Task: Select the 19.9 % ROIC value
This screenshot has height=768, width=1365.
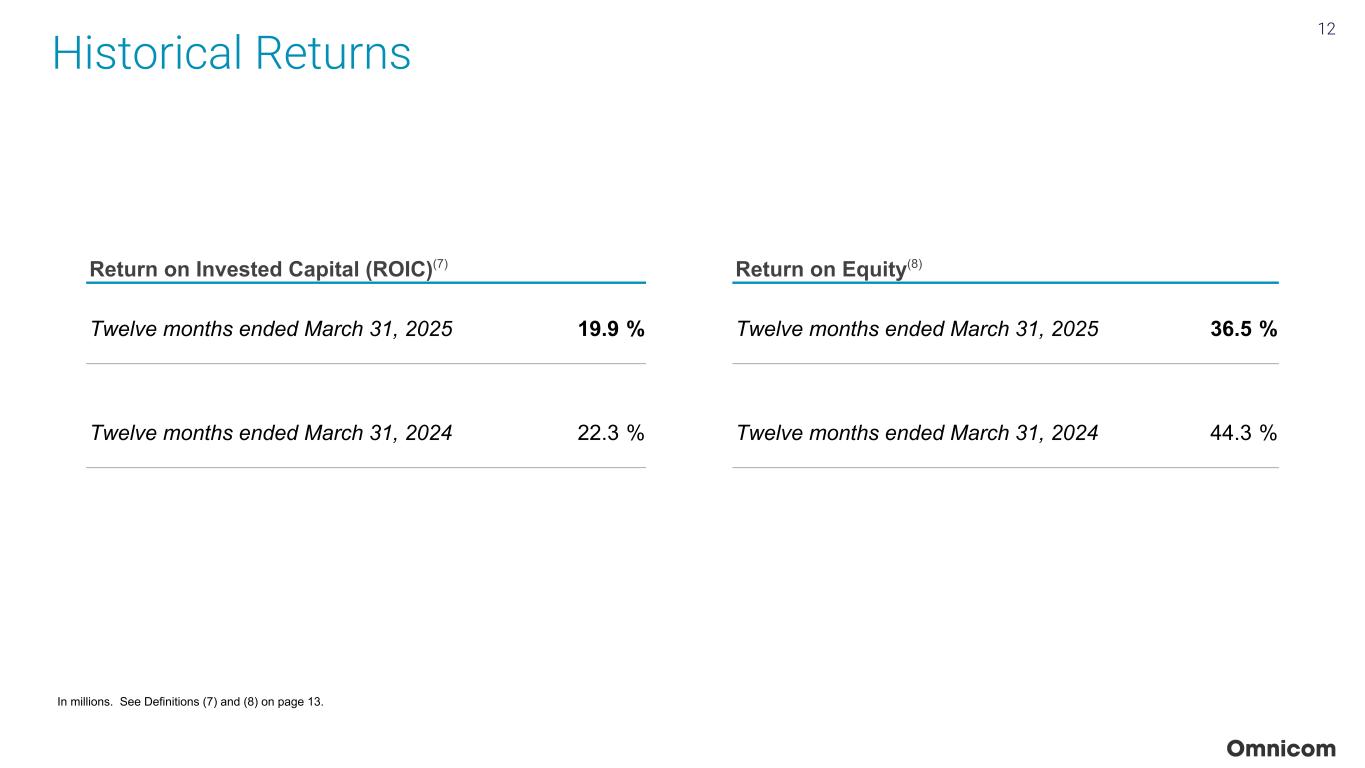Action: tap(610, 329)
